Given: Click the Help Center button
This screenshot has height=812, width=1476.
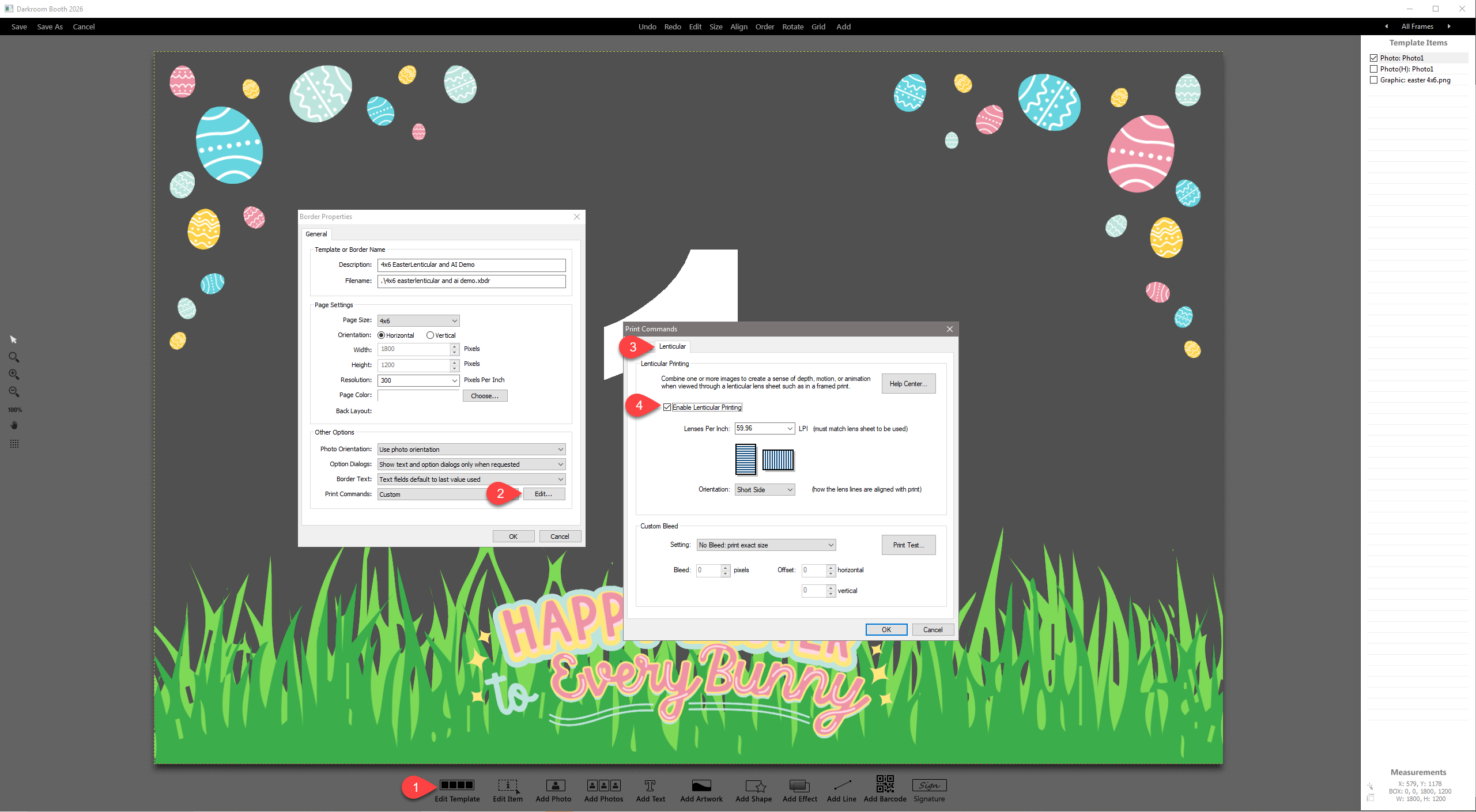Looking at the screenshot, I should 908,384.
